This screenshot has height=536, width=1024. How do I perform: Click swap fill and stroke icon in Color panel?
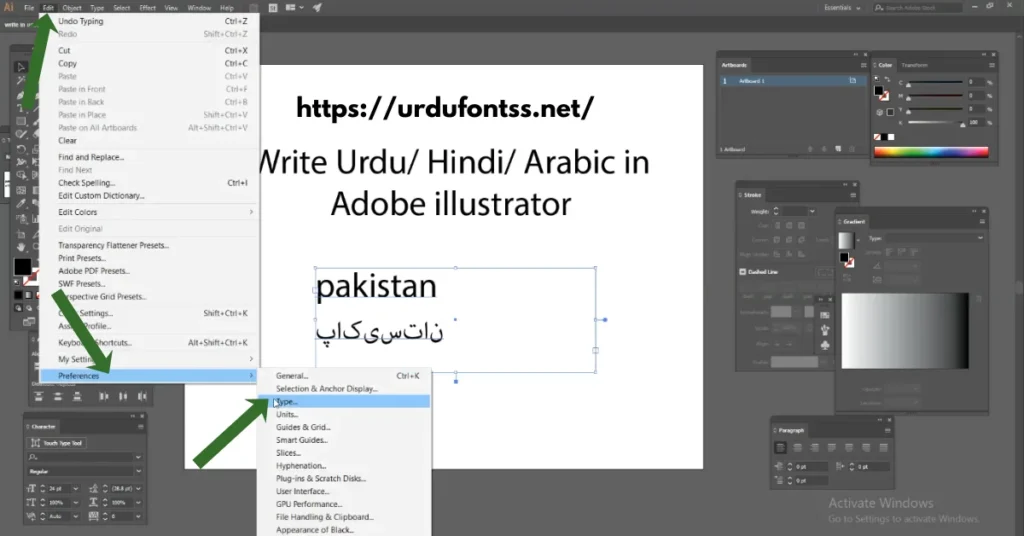point(888,79)
